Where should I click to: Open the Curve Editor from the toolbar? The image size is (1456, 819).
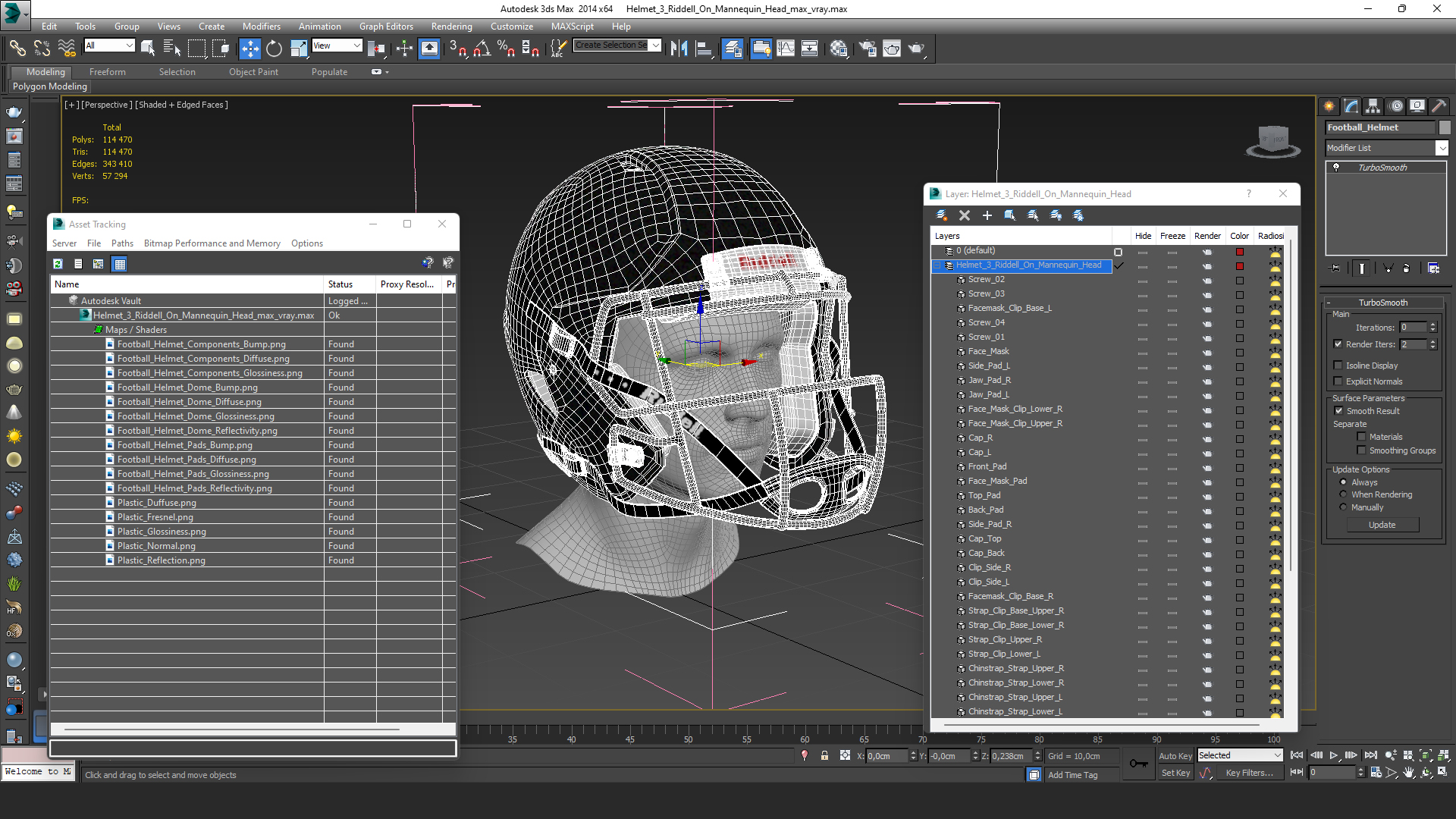pyautogui.click(x=786, y=49)
